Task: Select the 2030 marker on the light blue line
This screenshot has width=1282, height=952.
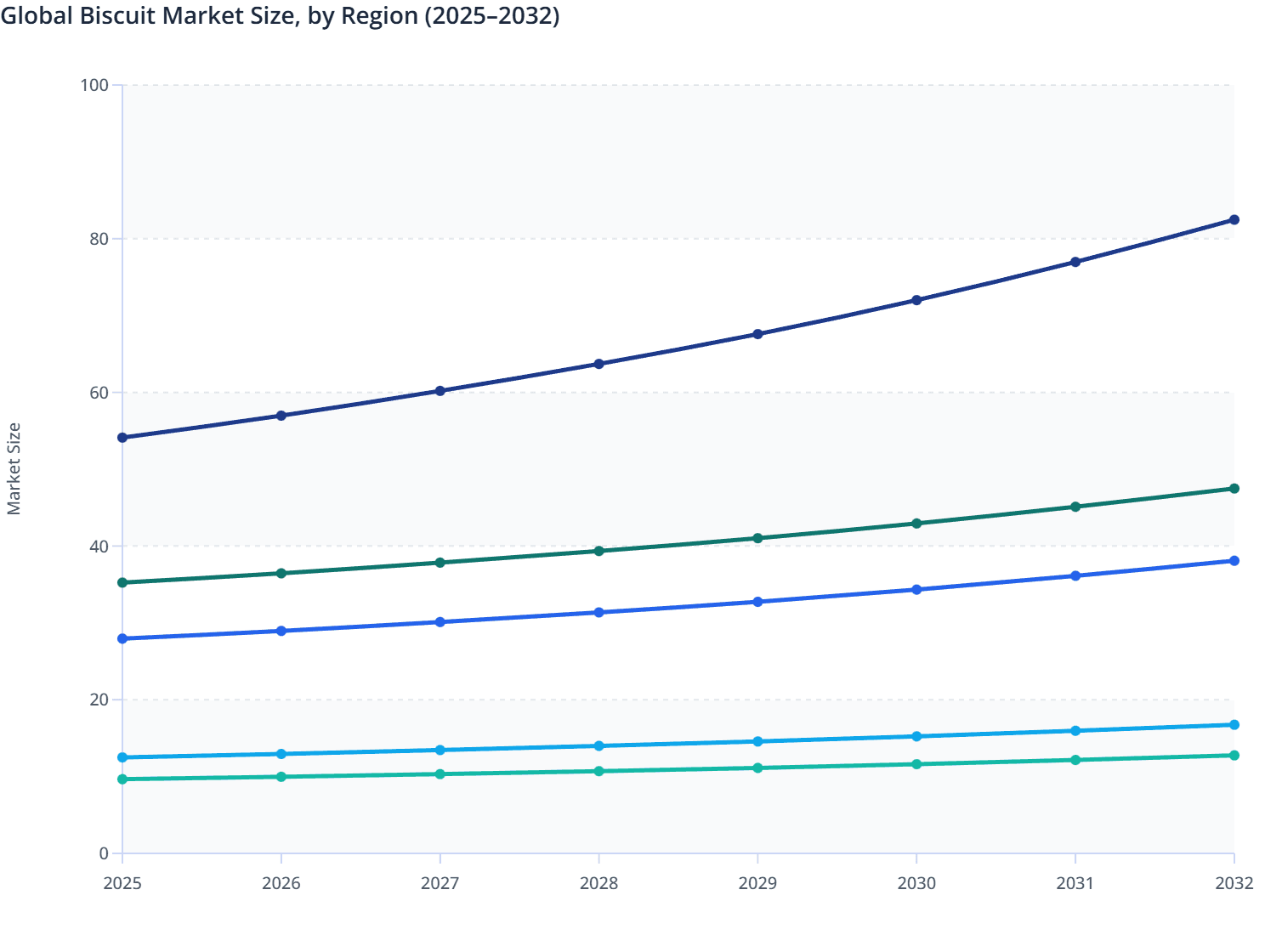Action: click(x=916, y=734)
